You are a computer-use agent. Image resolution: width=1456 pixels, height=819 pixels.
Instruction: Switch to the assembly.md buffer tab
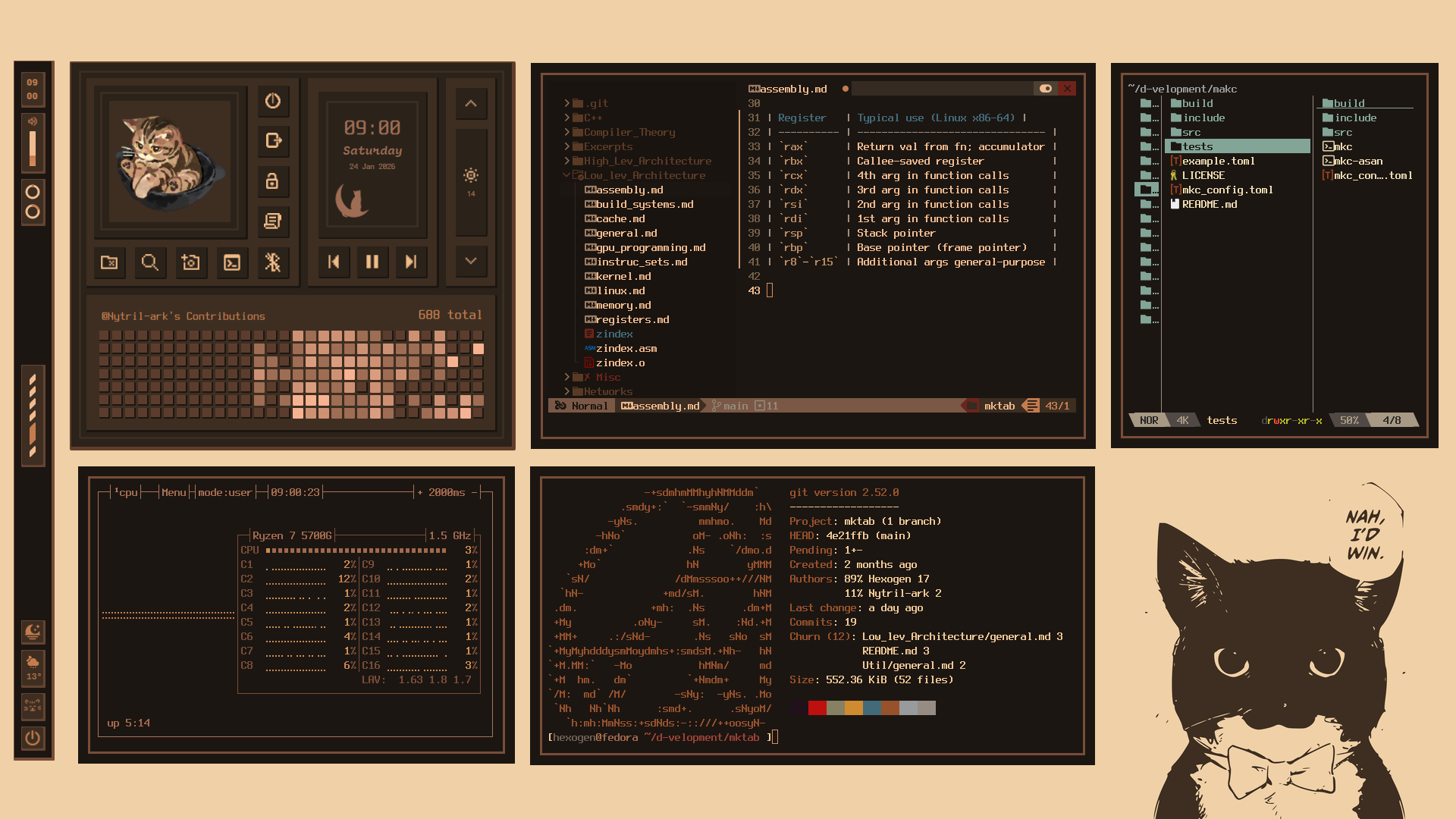[x=788, y=89]
